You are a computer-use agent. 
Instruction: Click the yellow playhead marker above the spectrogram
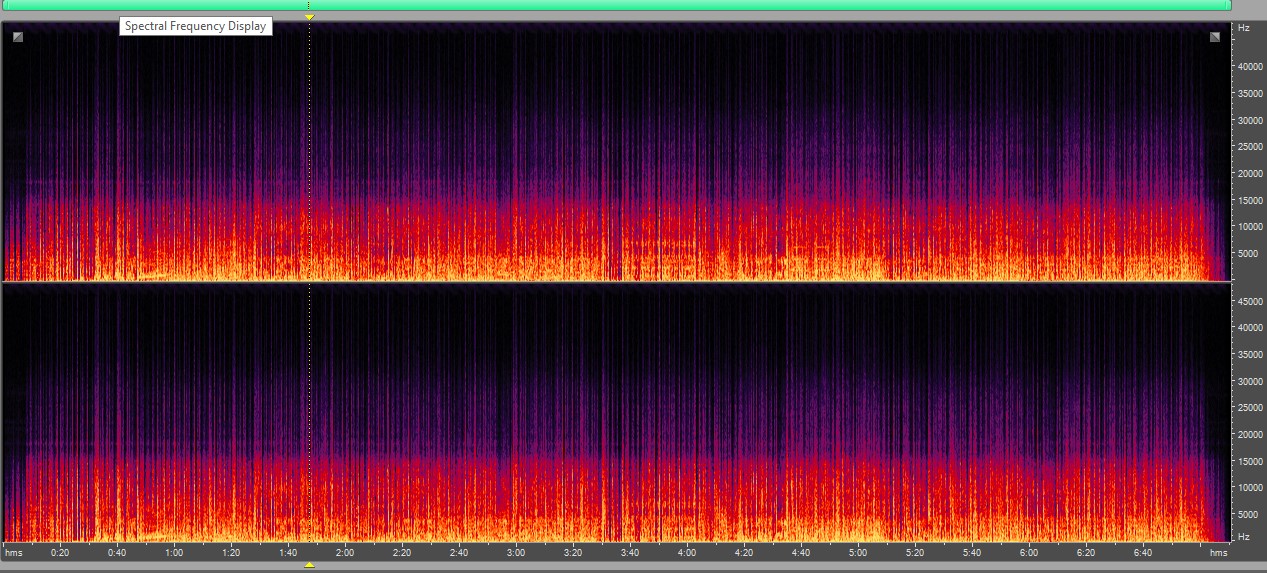coord(309,17)
